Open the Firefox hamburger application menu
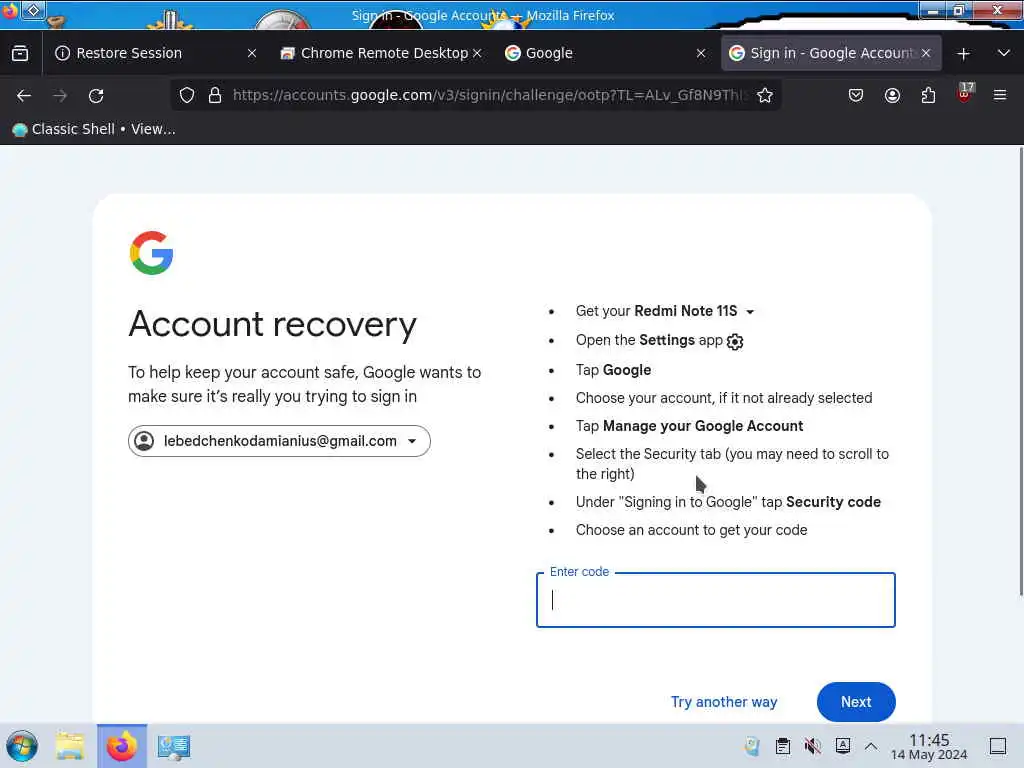This screenshot has height=768, width=1024. (x=1000, y=96)
